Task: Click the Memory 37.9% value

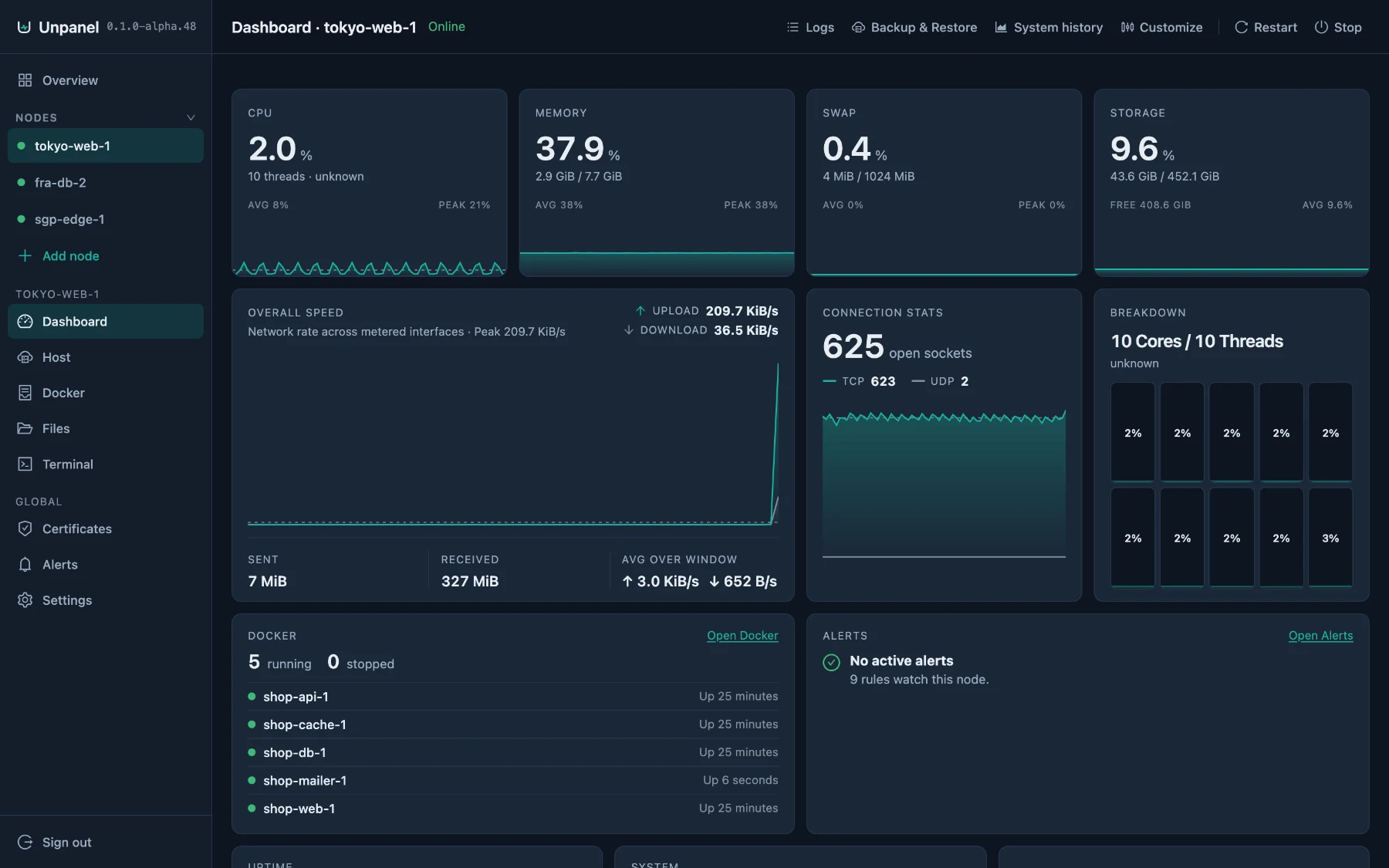Action: pos(577,148)
